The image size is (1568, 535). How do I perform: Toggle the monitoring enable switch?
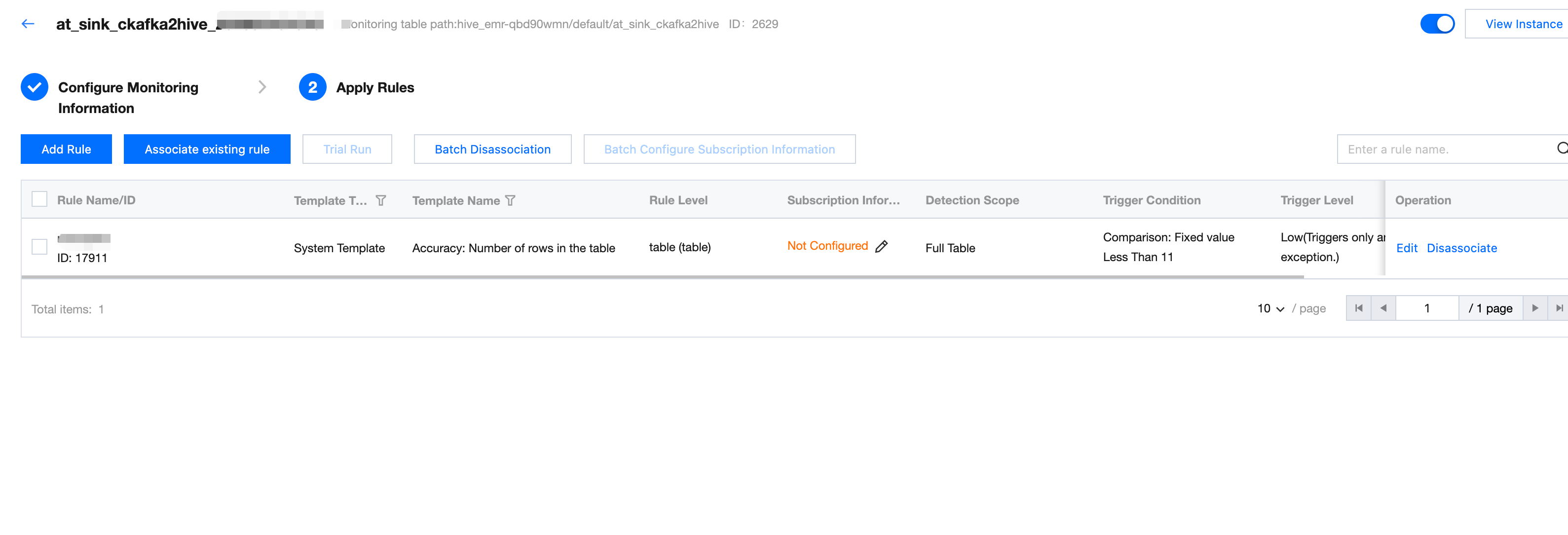click(1437, 24)
